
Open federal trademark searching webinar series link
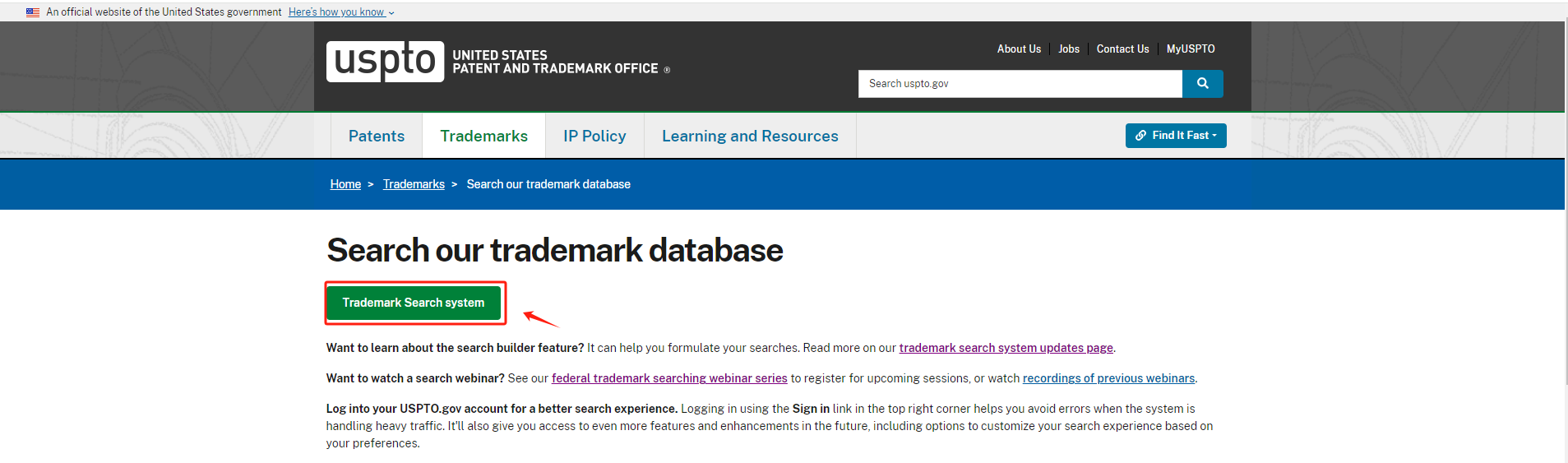(669, 378)
